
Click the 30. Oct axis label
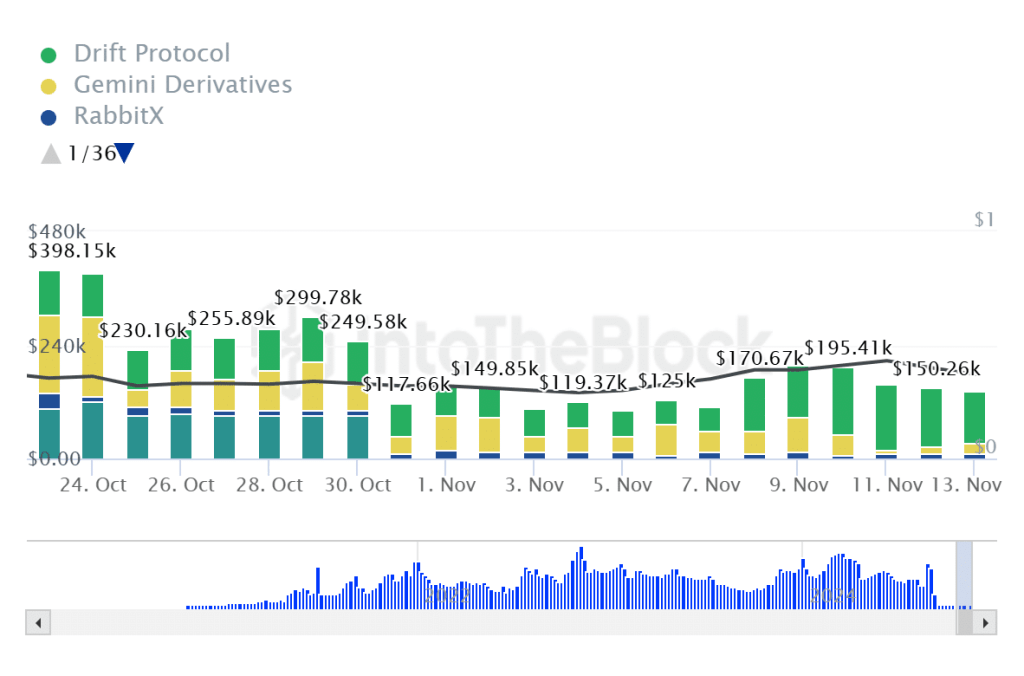pos(358,485)
